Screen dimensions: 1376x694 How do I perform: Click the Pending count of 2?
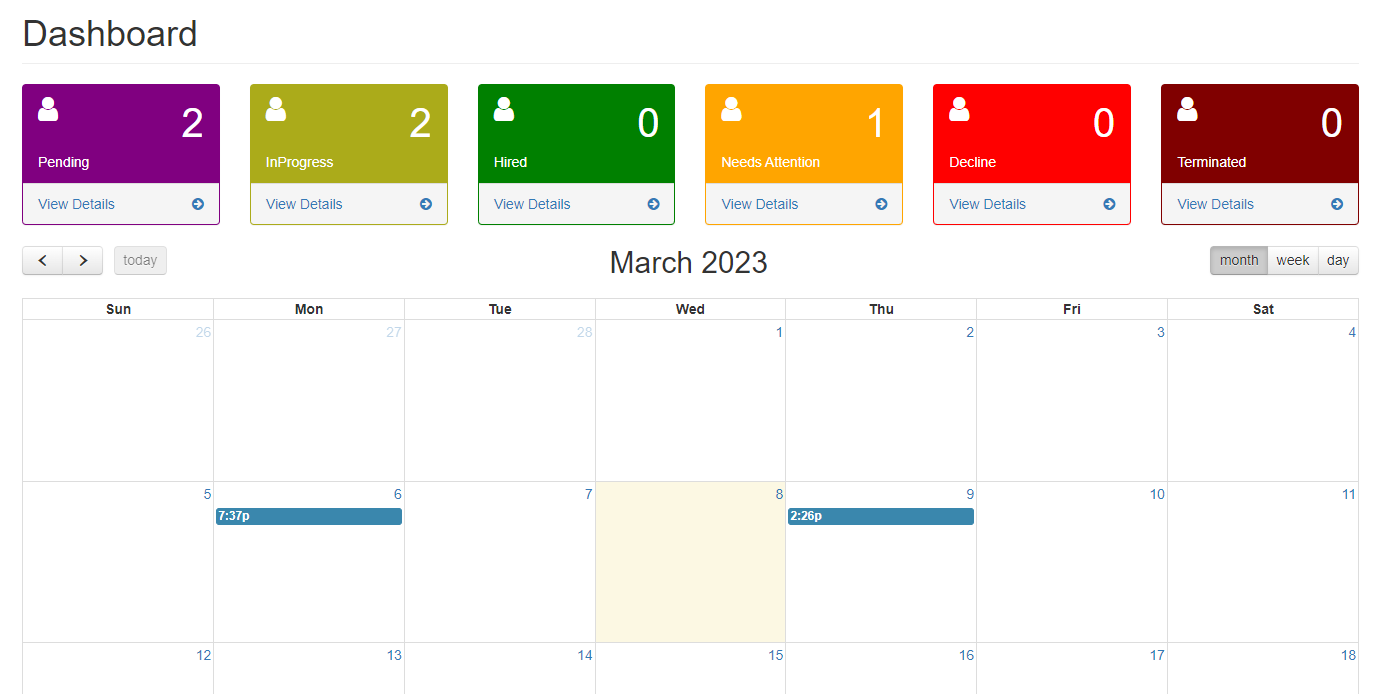[192, 123]
